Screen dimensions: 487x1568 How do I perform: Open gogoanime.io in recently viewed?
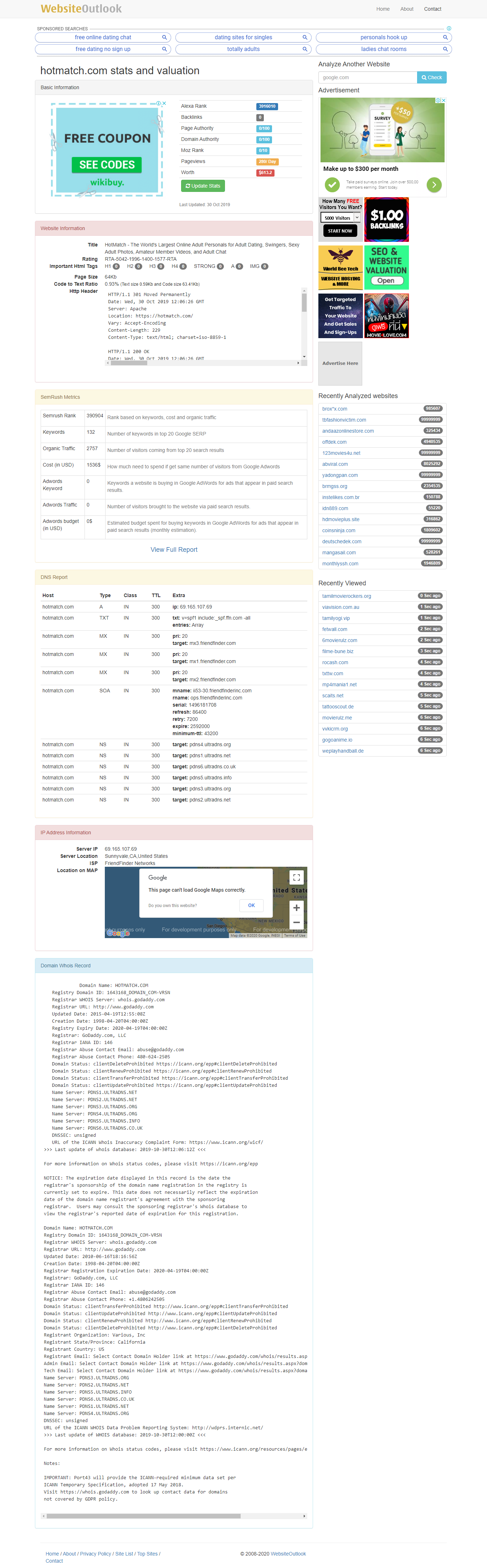337,739
